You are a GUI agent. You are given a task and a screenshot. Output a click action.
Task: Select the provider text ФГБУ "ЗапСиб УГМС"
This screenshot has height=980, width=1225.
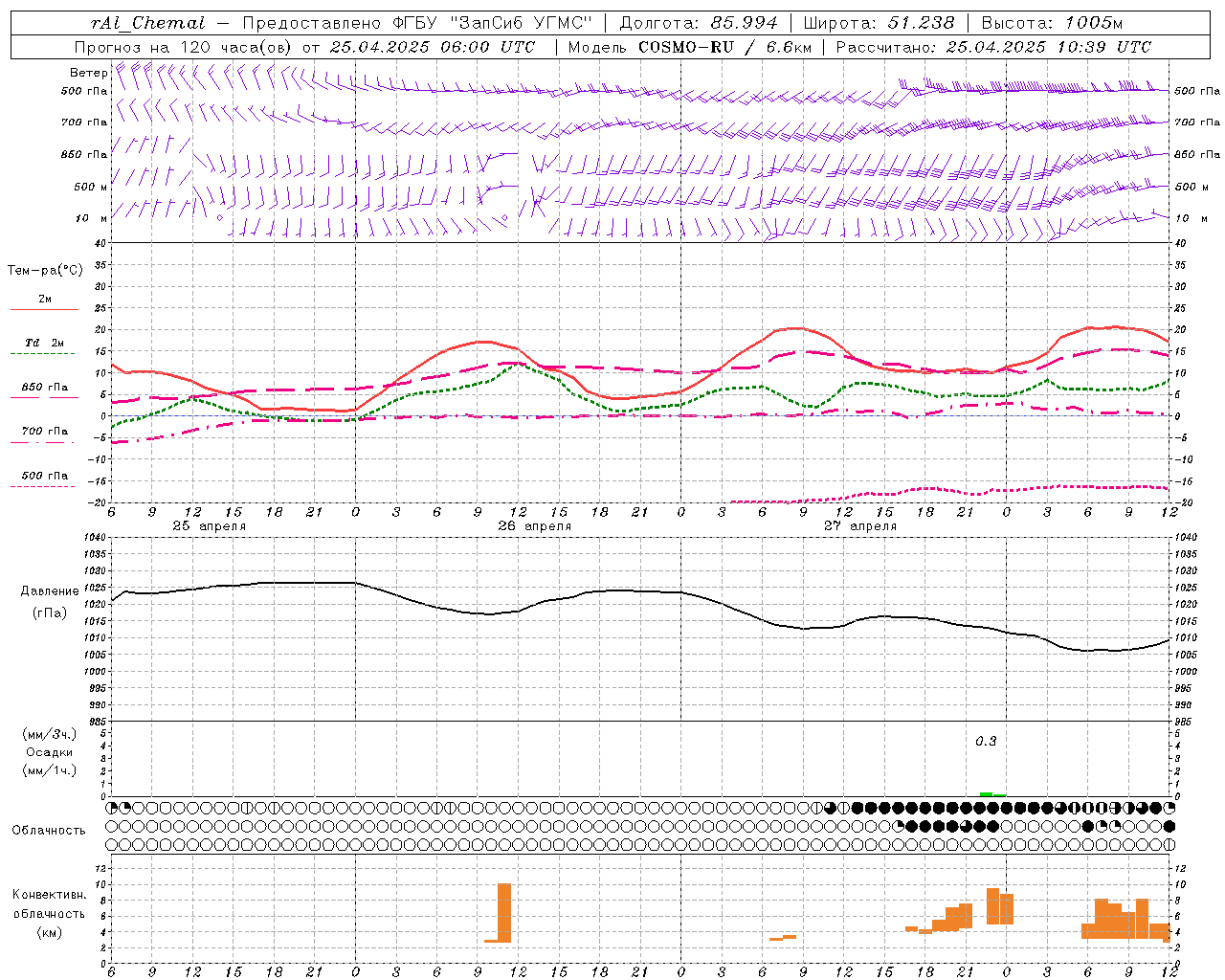(494, 23)
